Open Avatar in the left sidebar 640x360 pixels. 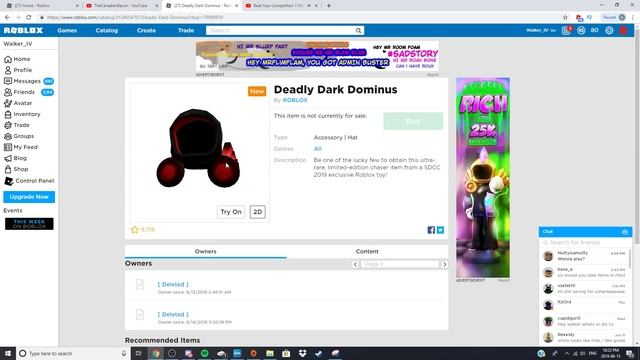[x=18, y=103]
